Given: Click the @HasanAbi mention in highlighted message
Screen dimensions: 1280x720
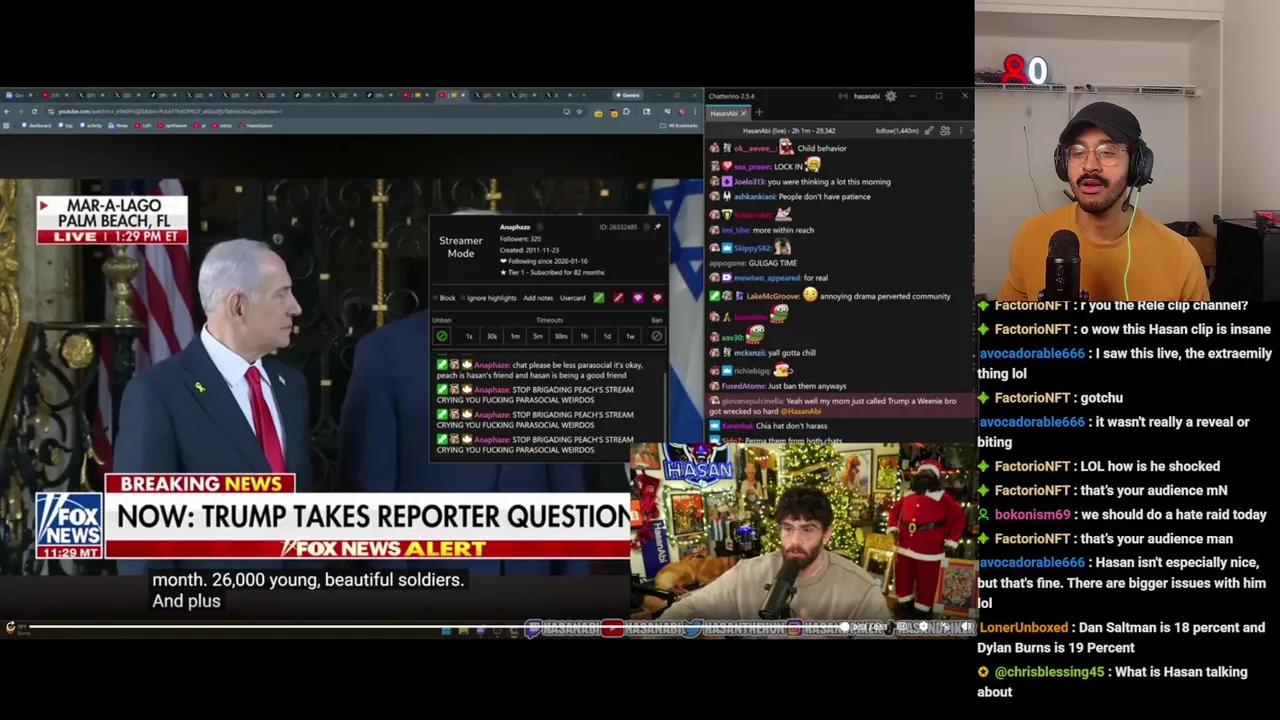Looking at the screenshot, I should pos(801,411).
